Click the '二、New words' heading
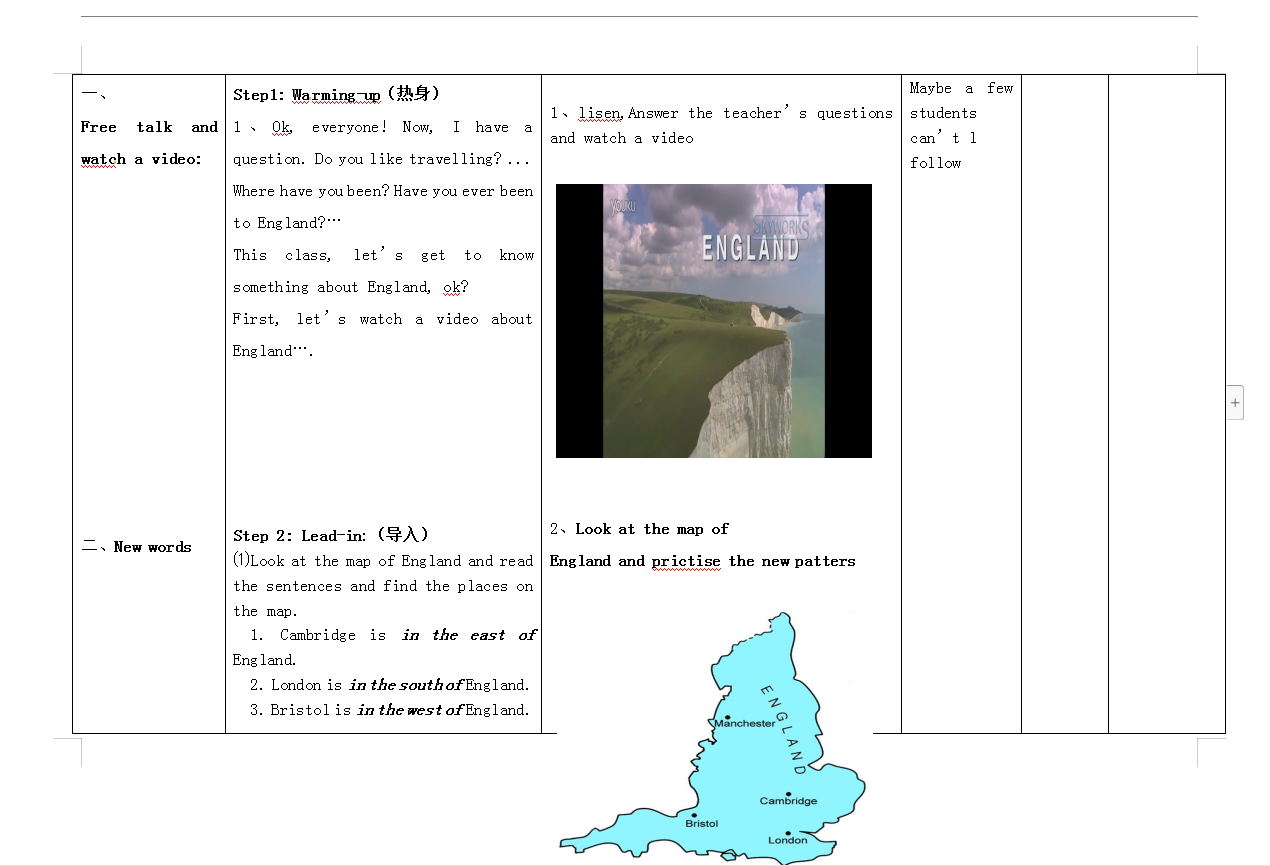The width and height of the screenshot is (1270, 866). coord(137,547)
